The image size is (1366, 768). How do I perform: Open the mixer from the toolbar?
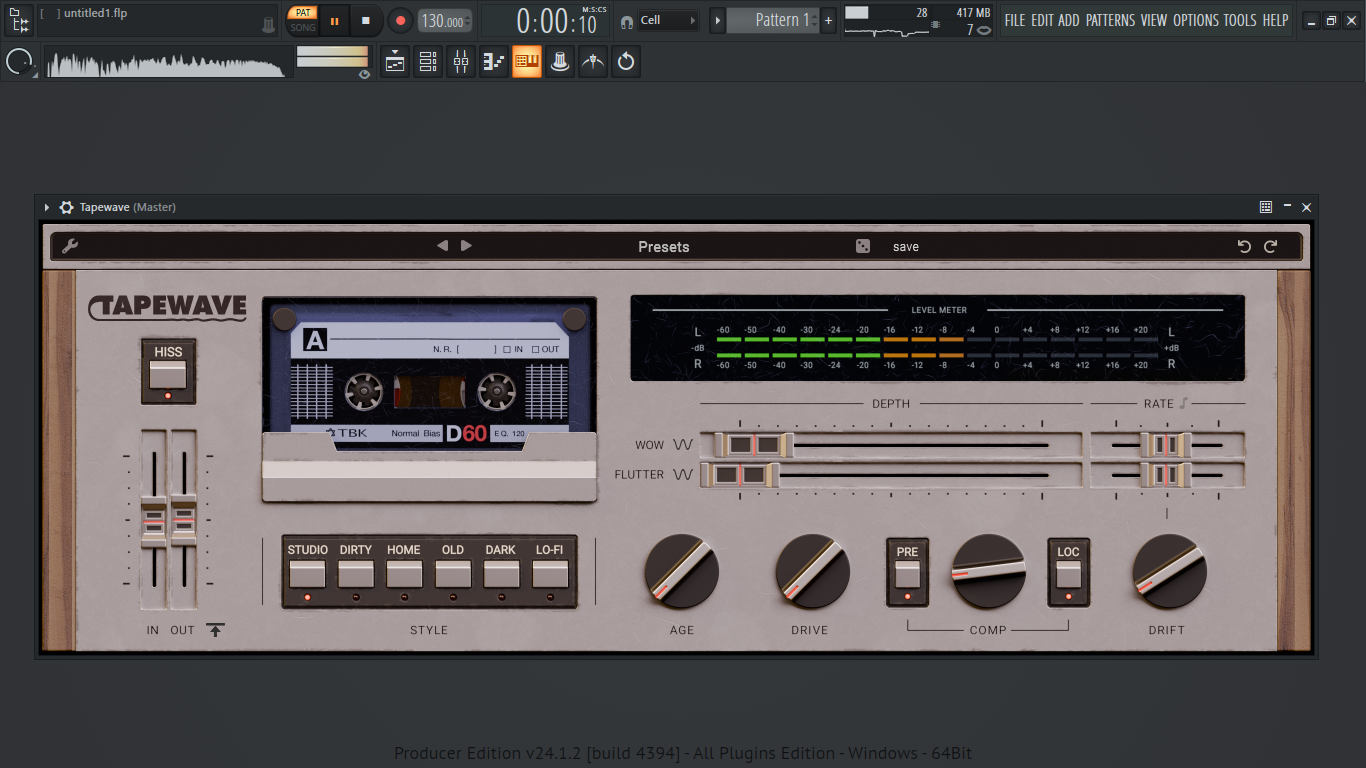point(461,62)
